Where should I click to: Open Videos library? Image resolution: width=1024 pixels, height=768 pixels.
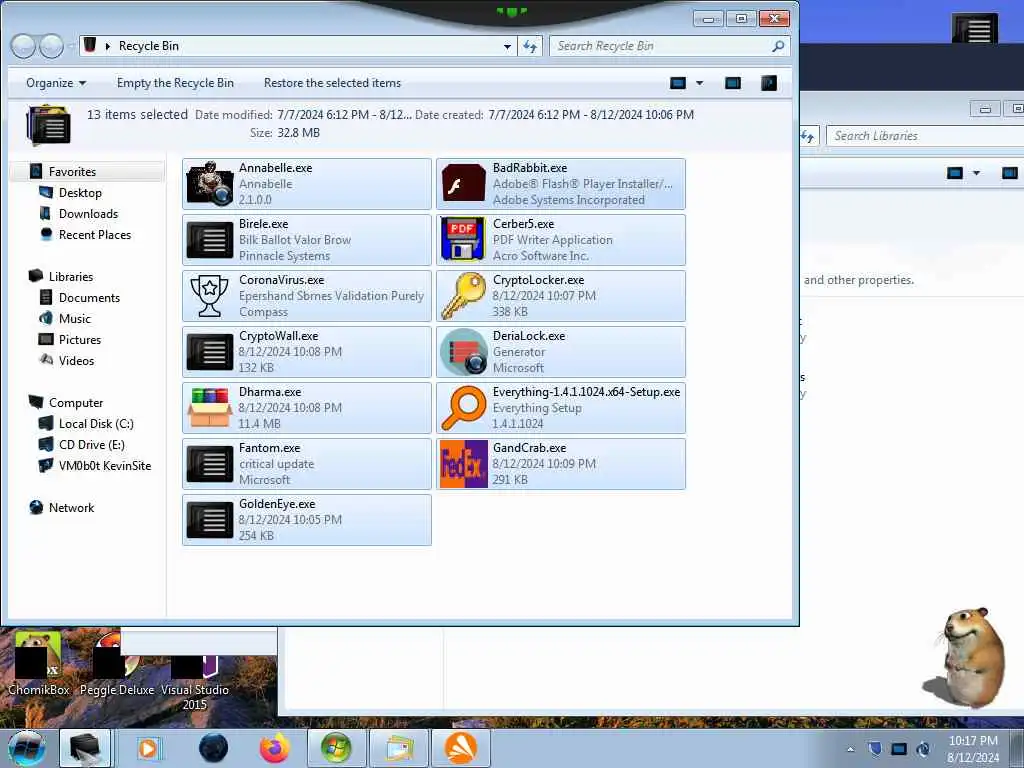(76, 360)
